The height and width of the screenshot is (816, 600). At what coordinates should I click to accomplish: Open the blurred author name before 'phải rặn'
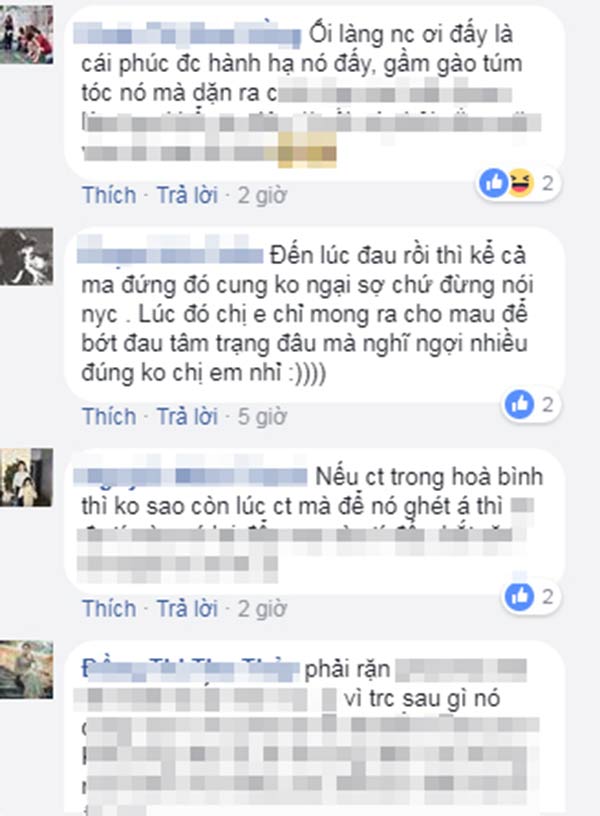click(x=190, y=668)
